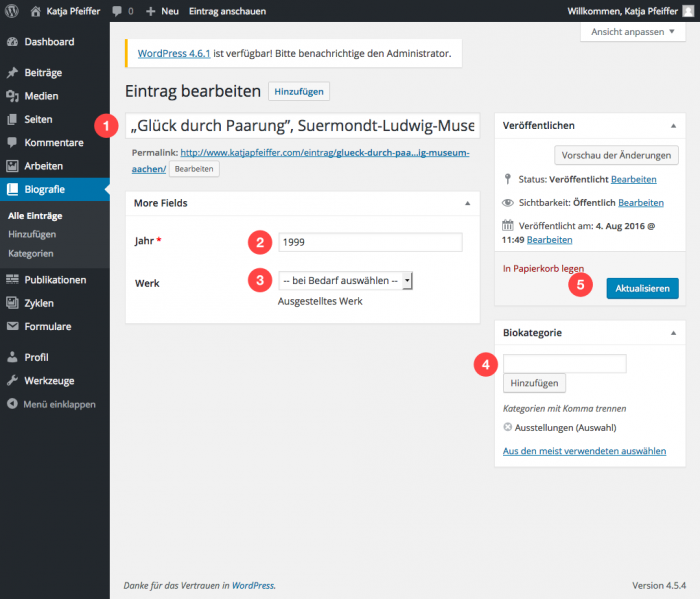Click the Biografie book icon
Image resolution: width=700 pixels, height=599 pixels.
click(x=12, y=189)
